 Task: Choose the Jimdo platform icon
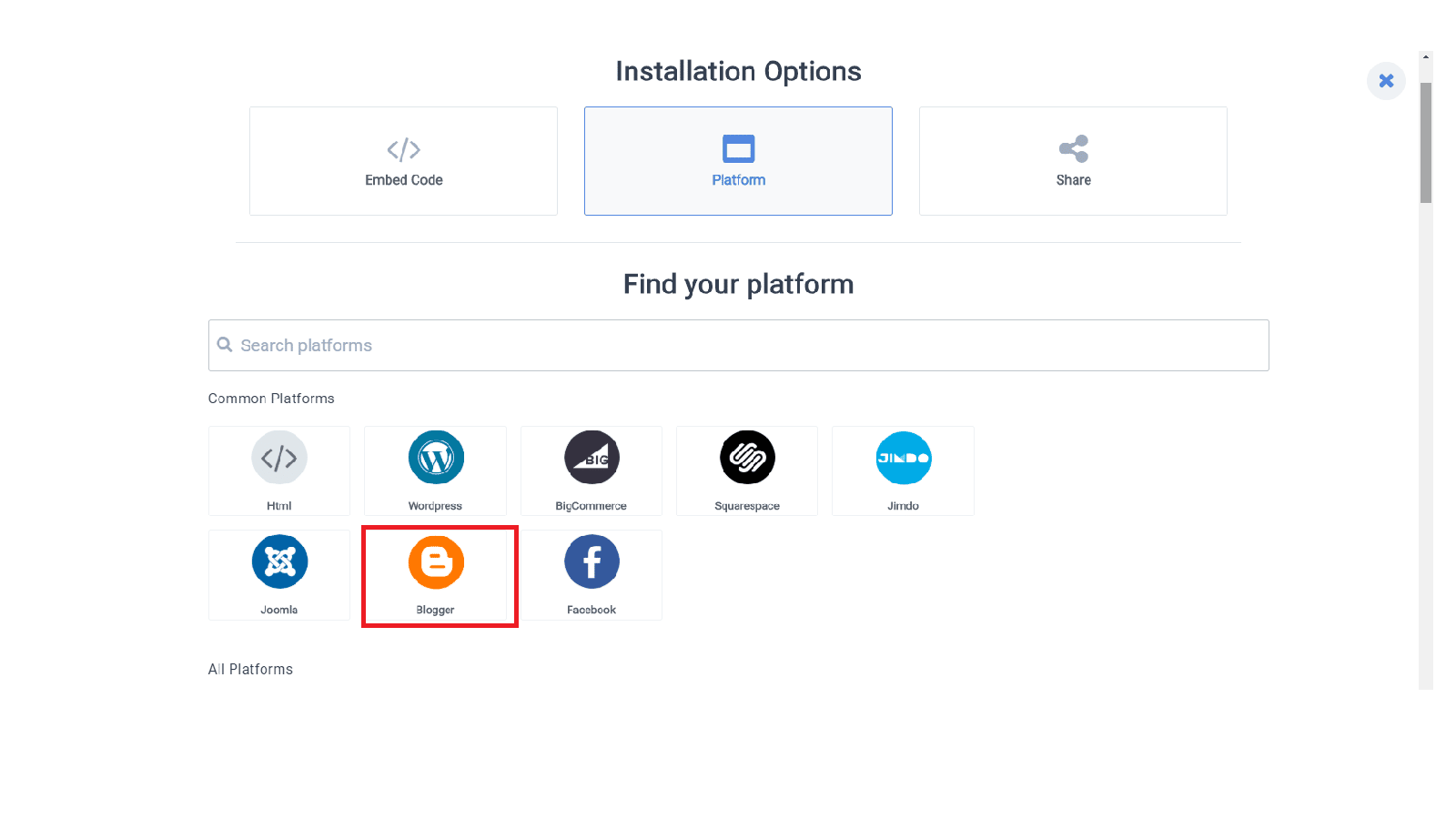tap(904, 458)
